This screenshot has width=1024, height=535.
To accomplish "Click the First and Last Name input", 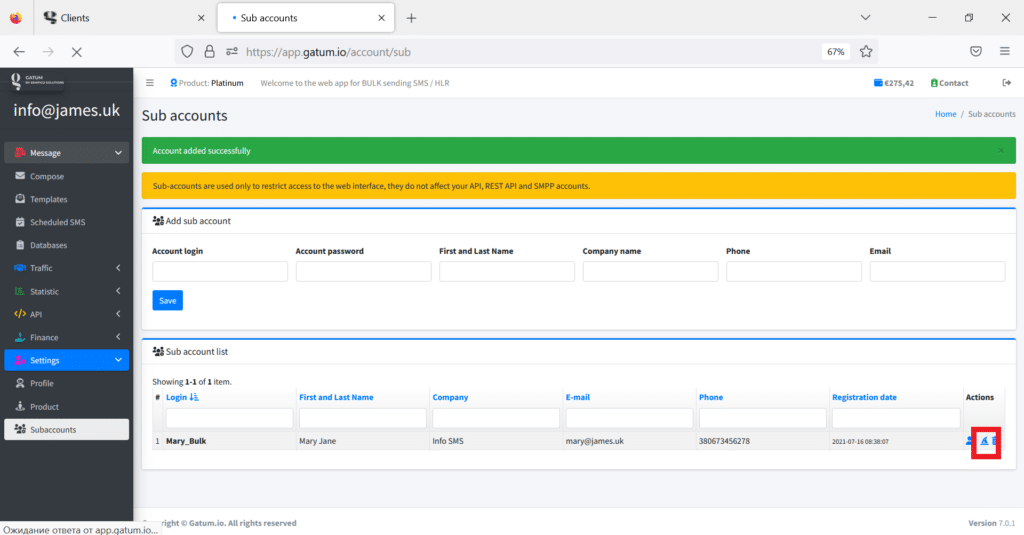I will pos(507,272).
